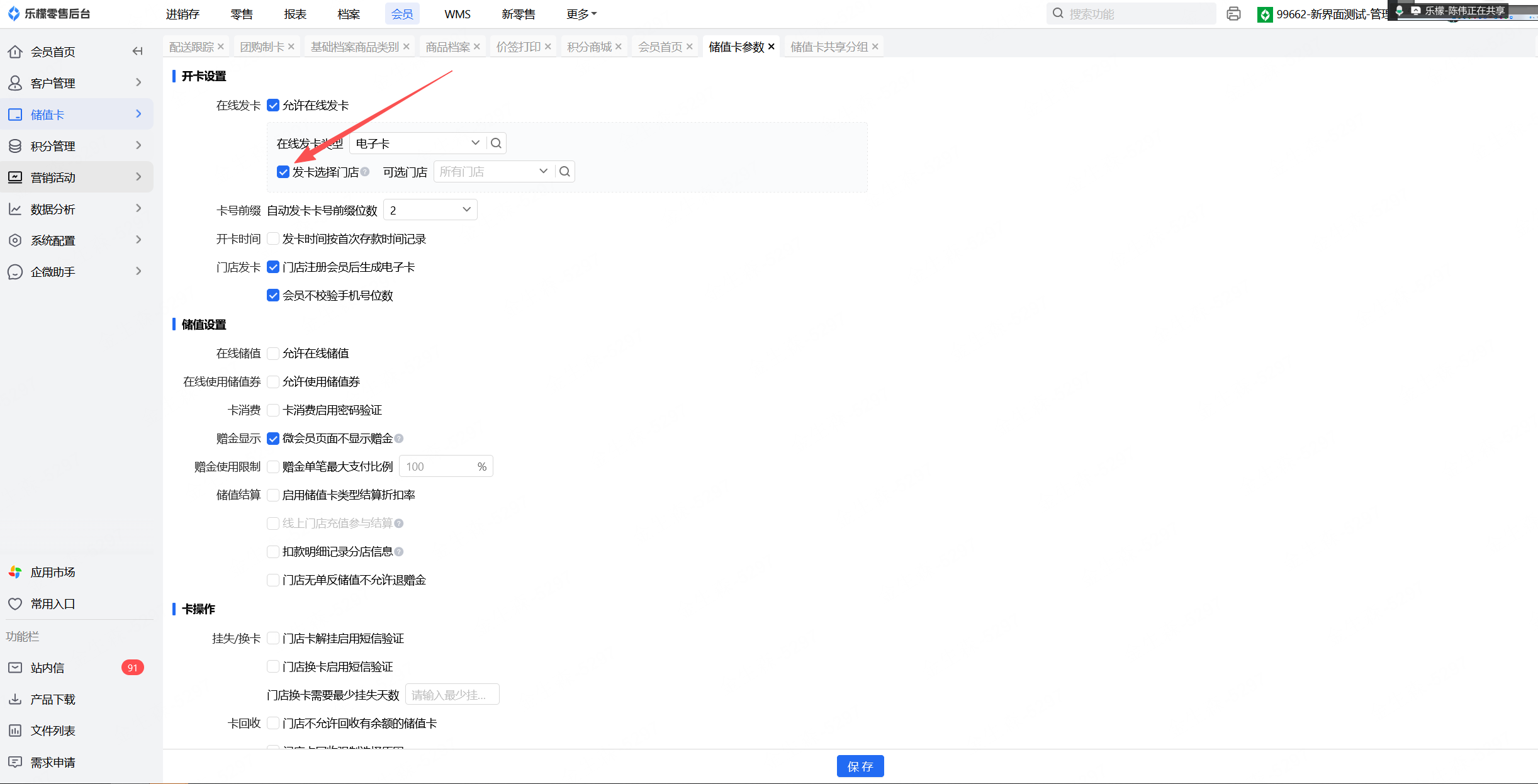Uncheck the 会员不校验手机号位数 checkbox
The height and width of the screenshot is (784, 1538).
pyautogui.click(x=273, y=296)
